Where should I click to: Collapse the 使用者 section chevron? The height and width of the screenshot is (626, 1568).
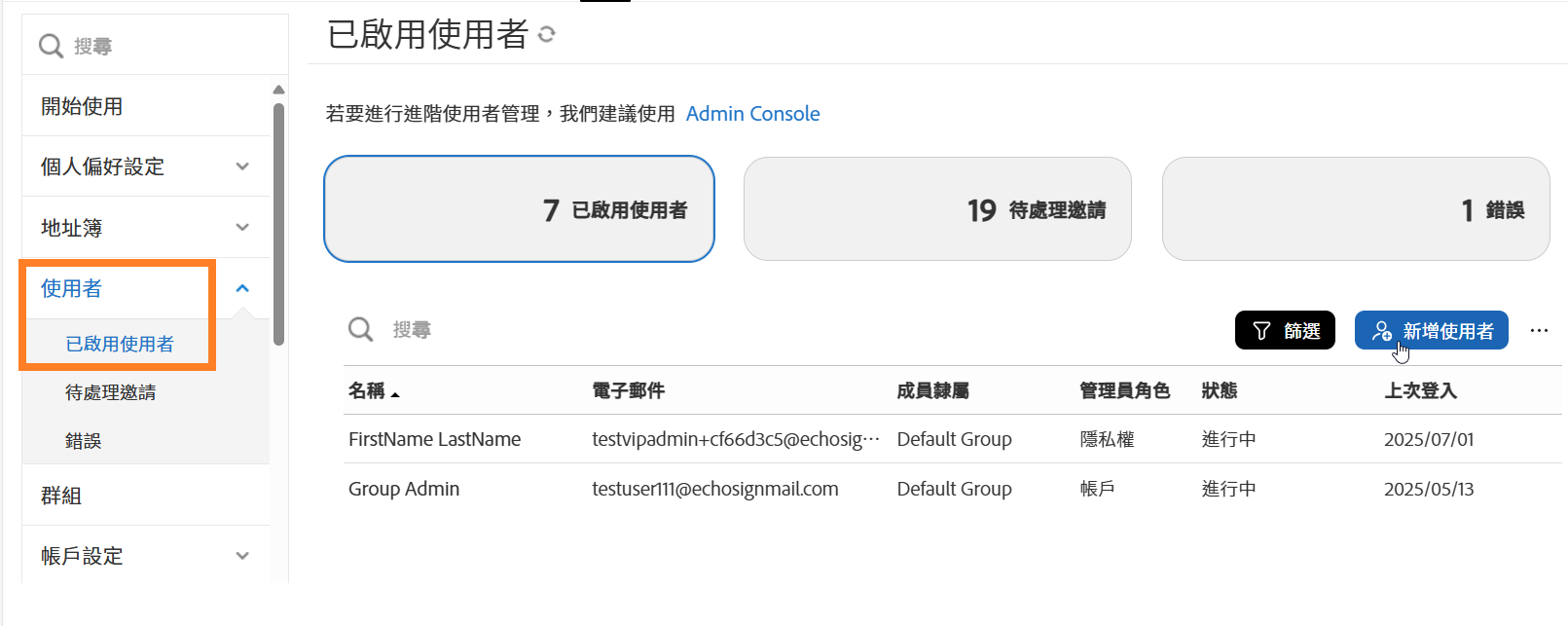(x=242, y=288)
